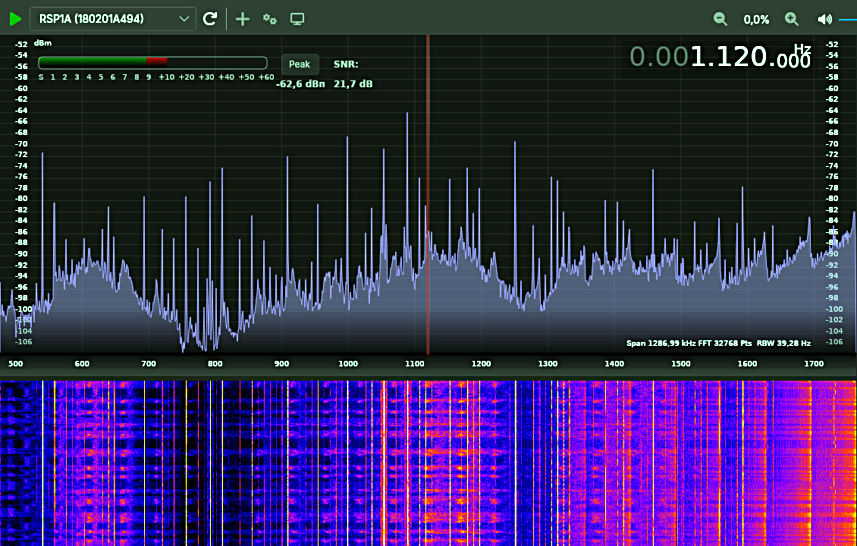Viewport: 857px width, 546px height.
Task: Click the monitor display icon
Action: [x=297, y=19]
